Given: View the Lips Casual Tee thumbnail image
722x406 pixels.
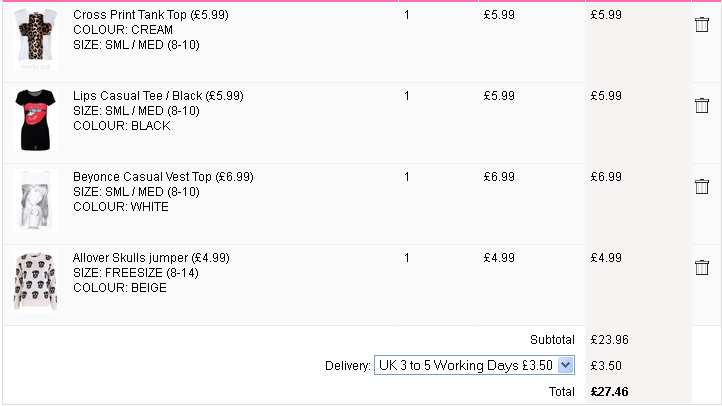Looking at the screenshot, I should pyautogui.click(x=35, y=120).
